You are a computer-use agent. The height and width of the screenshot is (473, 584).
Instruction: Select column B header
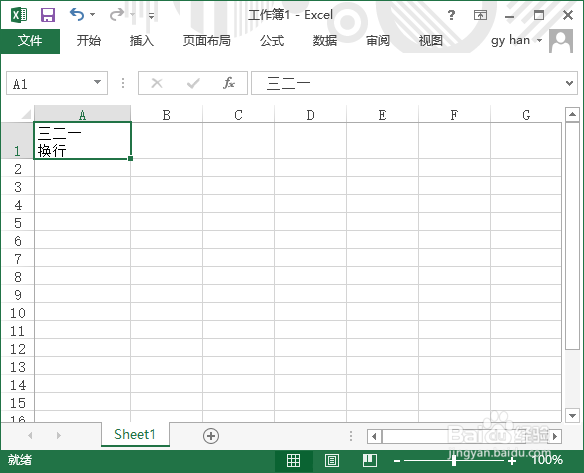(166, 115)
